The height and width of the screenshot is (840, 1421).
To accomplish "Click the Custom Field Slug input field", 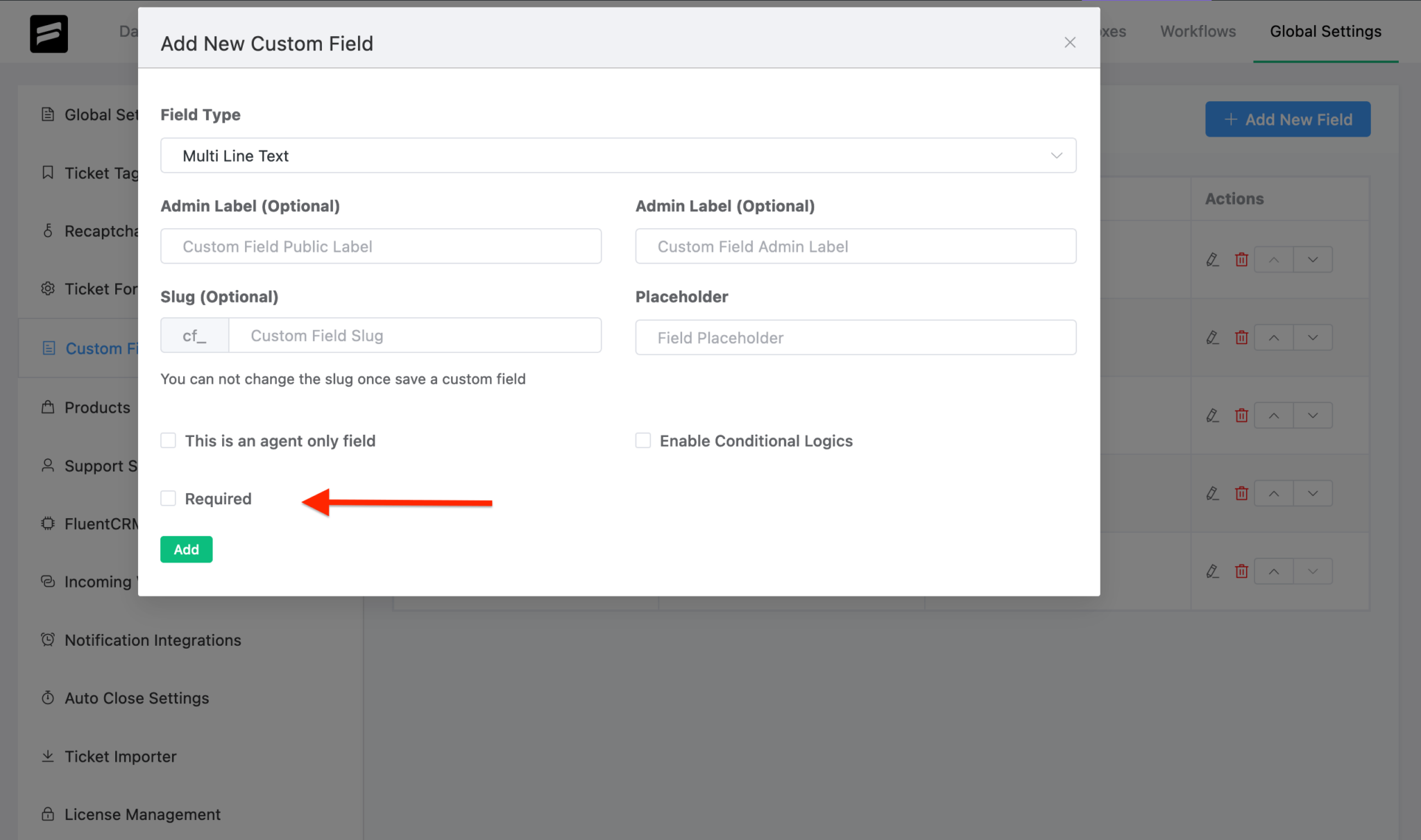I will tap(415, 335).
